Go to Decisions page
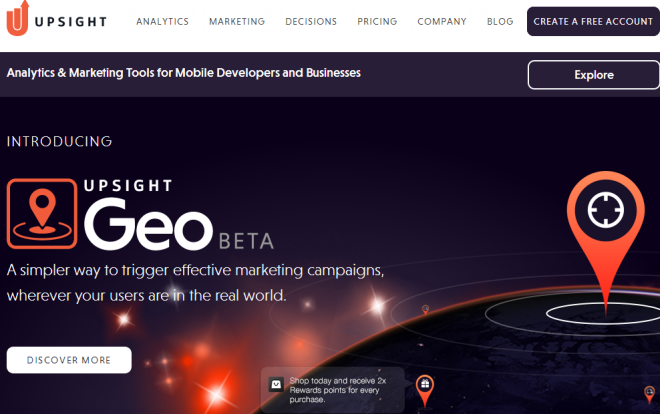This screenshot has height=414, width=660. pos(311,21)
